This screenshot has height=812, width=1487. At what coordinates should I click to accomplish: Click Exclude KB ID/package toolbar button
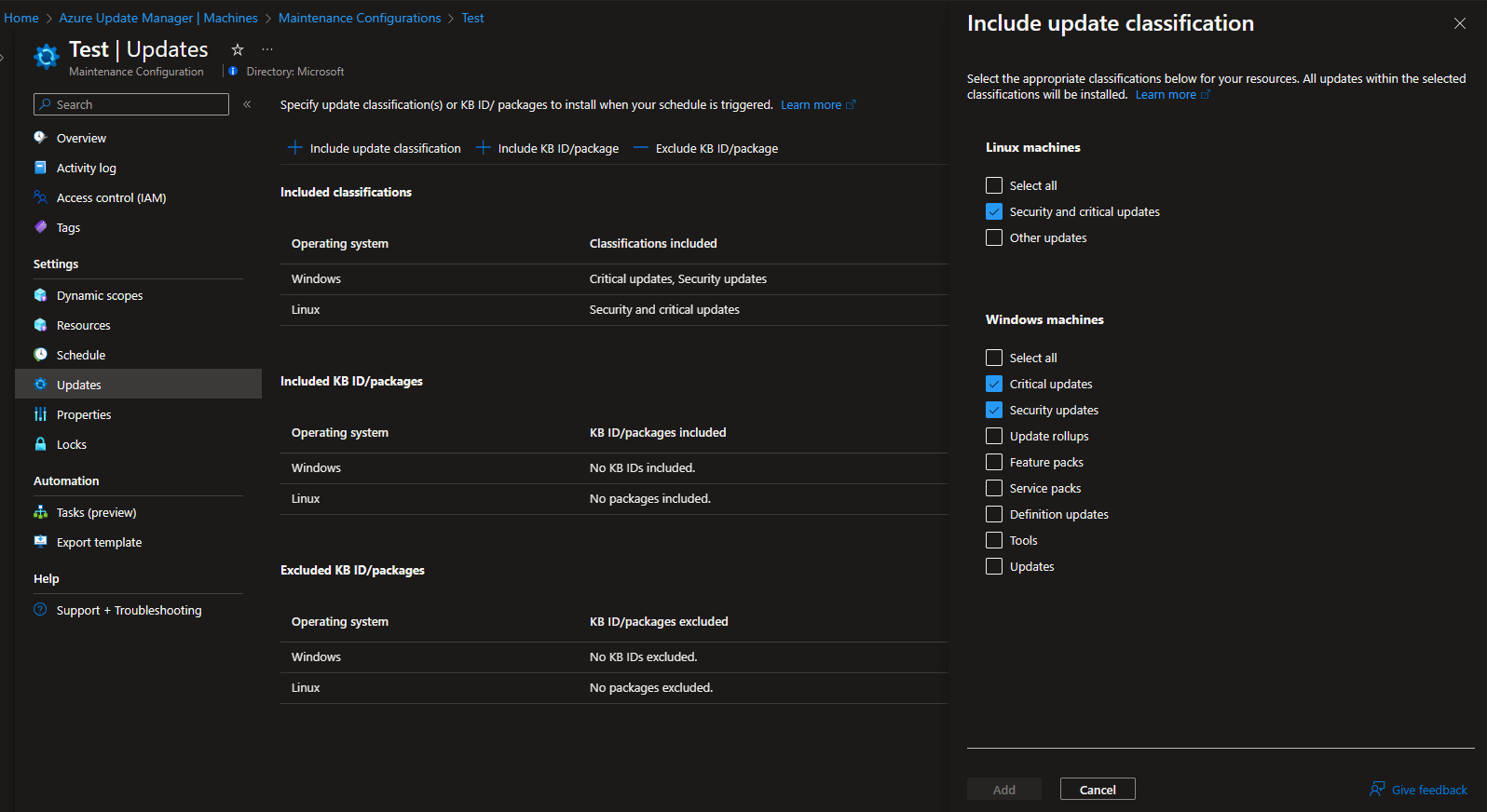706,148
